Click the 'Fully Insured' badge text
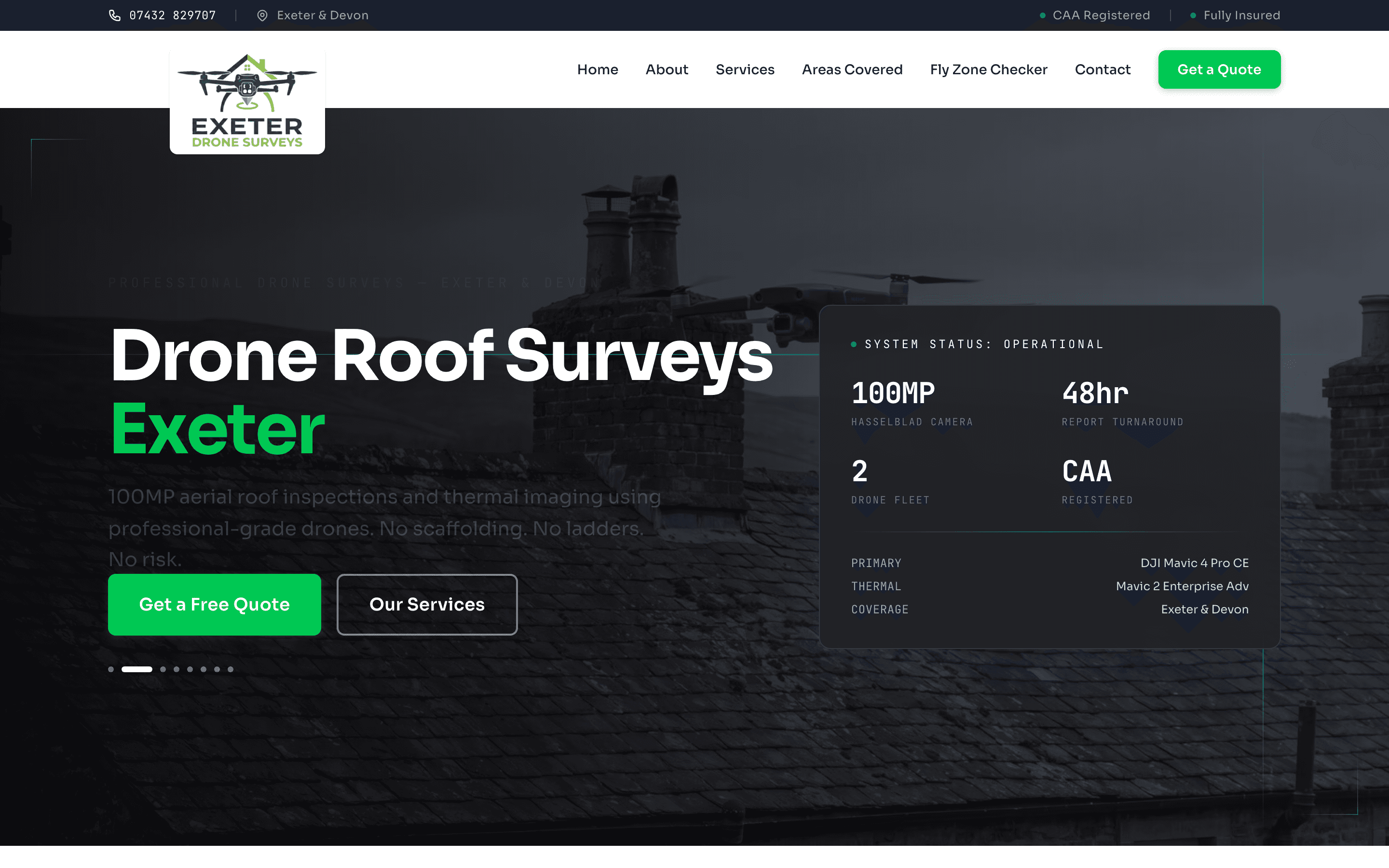1389x868 pixels. (1242, 15)
